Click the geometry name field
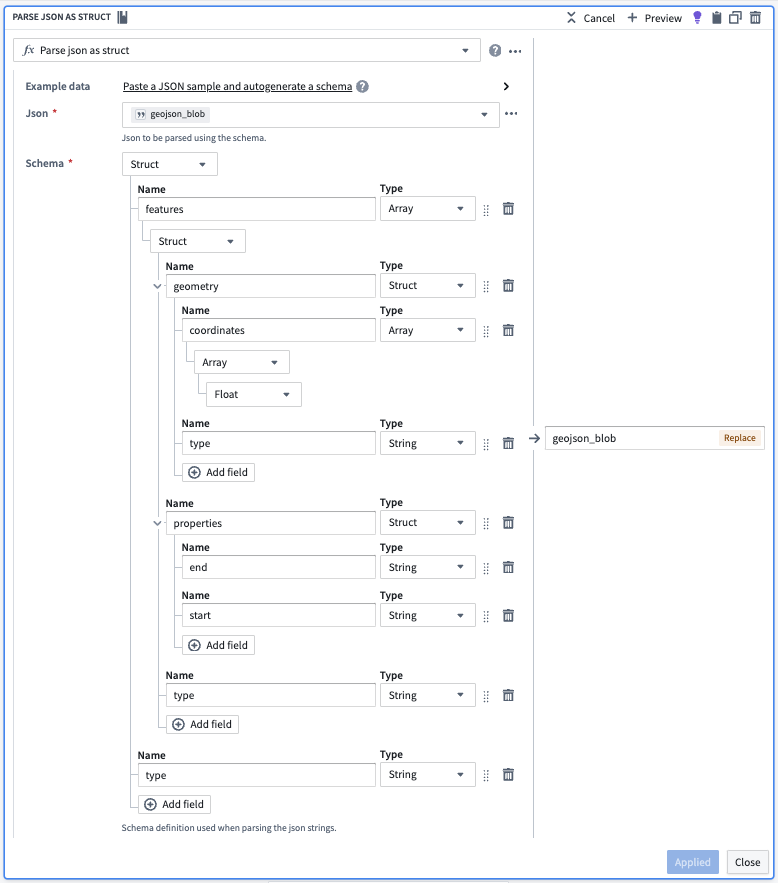This screenshot has height=883, width=778. 270,286
